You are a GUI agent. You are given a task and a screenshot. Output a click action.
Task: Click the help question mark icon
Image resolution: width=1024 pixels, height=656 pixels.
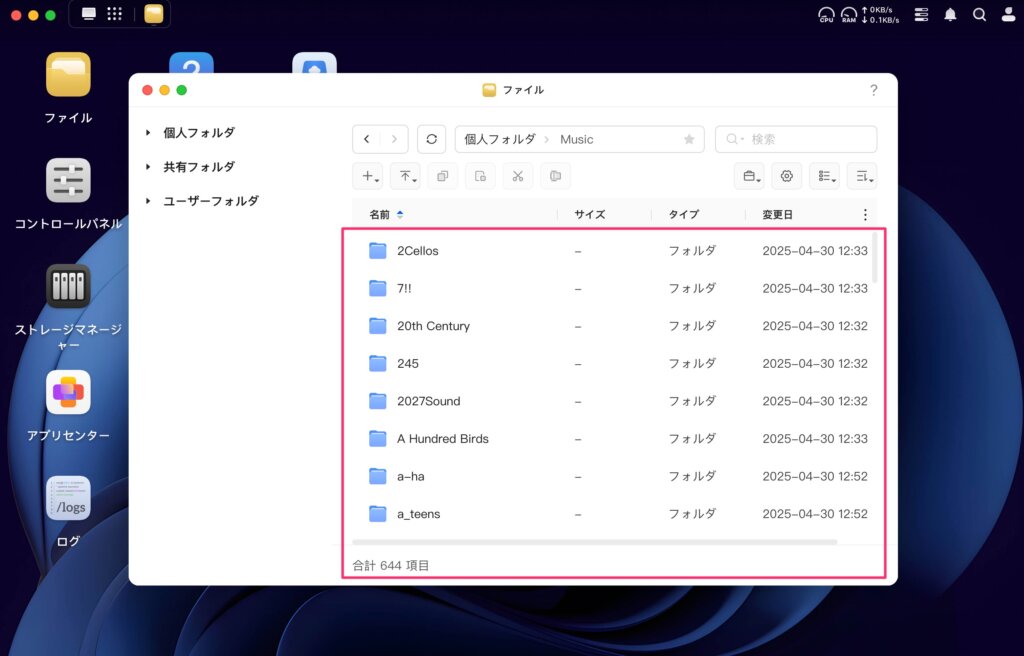(x=873, y=90)
